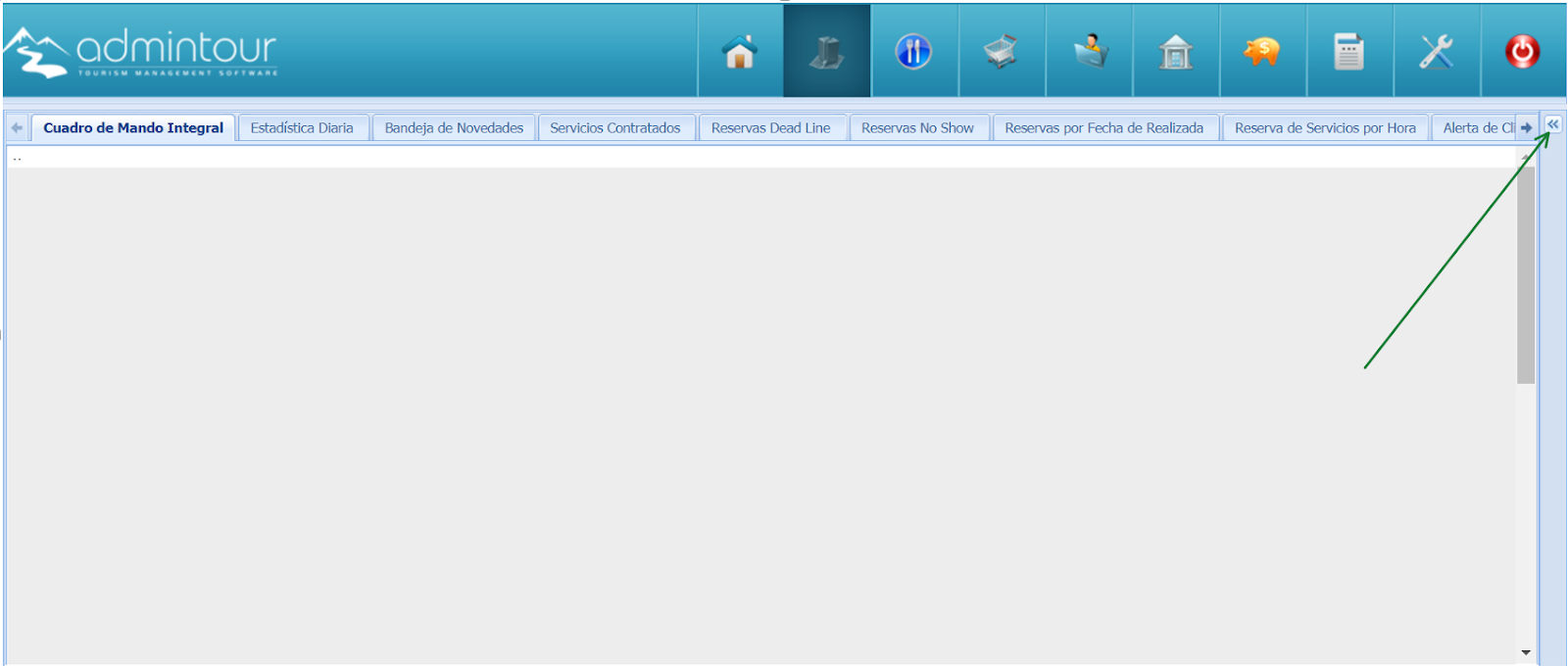Open the restaurant fork and knife icon
The width and height of the screenshot is (1568, 666).
913,51
